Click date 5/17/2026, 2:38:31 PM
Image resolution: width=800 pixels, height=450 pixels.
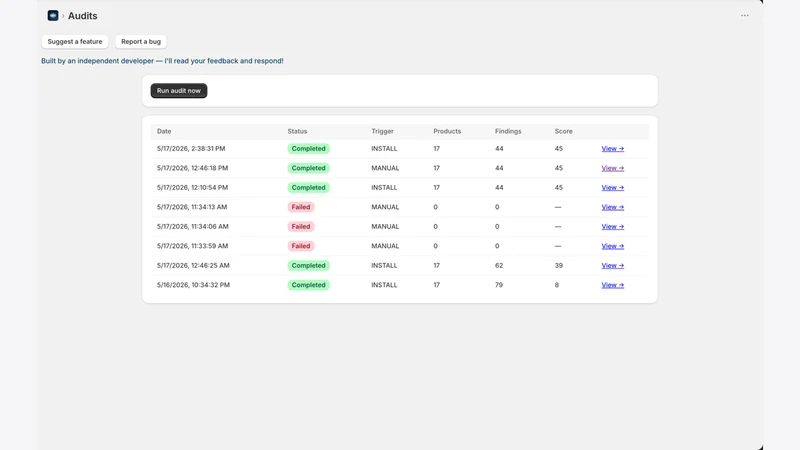[x=191, y=149]
